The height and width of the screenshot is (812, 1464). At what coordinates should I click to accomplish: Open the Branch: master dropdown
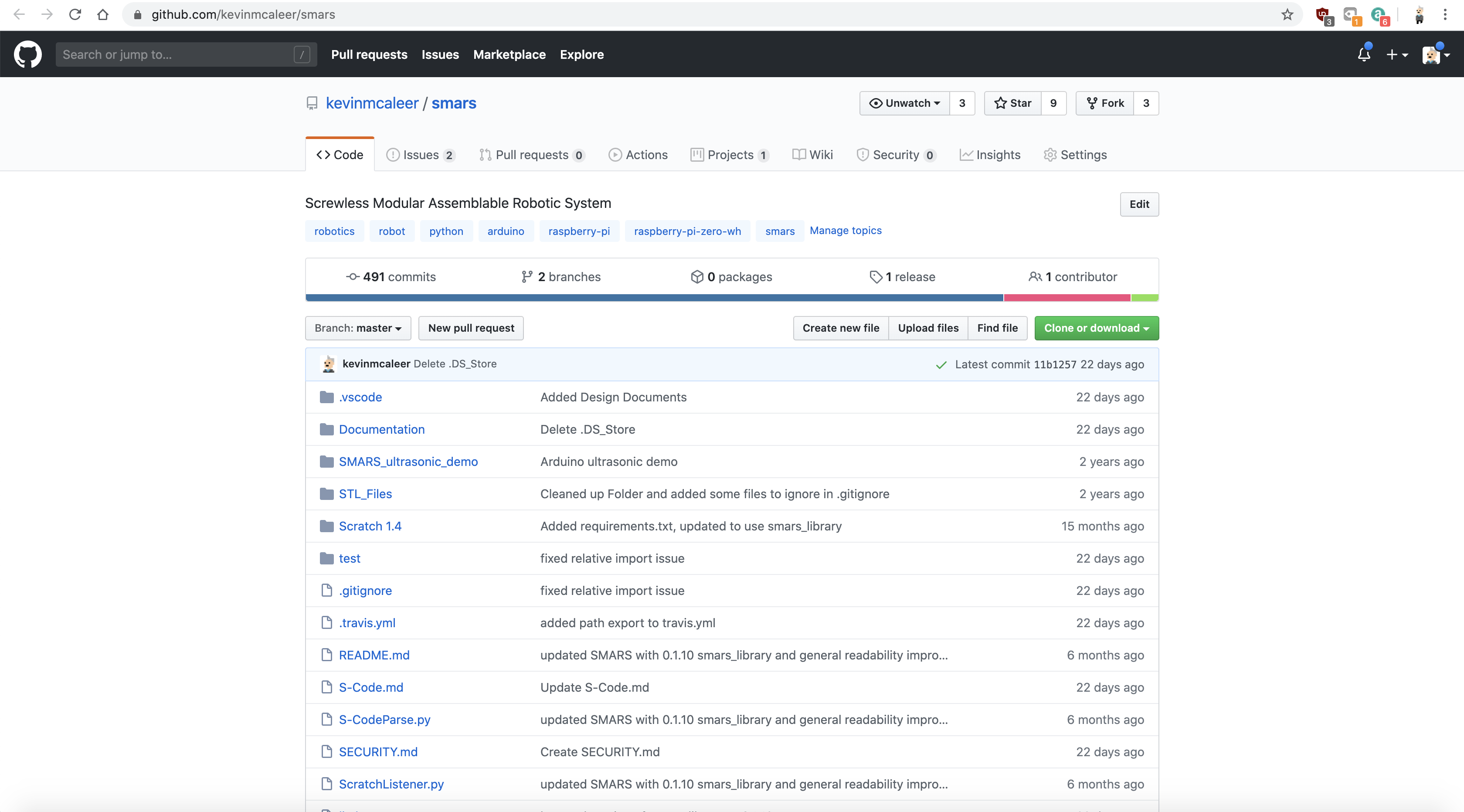pos(358,328)
